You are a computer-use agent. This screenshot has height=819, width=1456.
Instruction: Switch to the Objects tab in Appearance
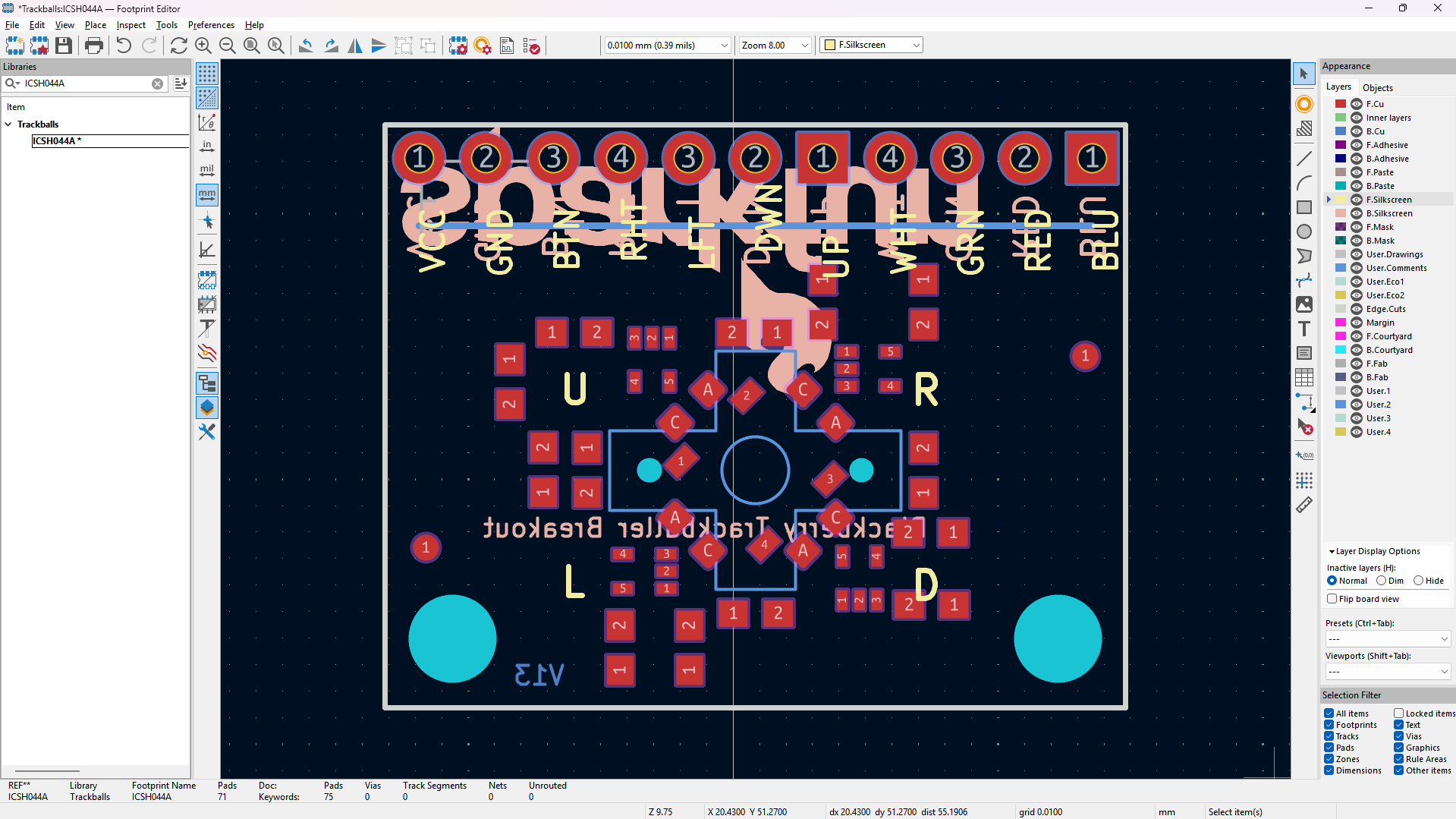[x=1377, y=87]
